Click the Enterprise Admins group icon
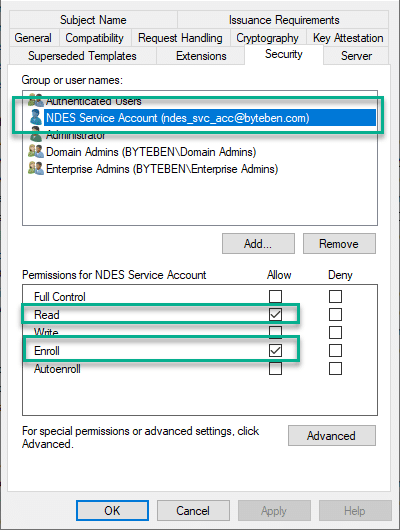 36,168
